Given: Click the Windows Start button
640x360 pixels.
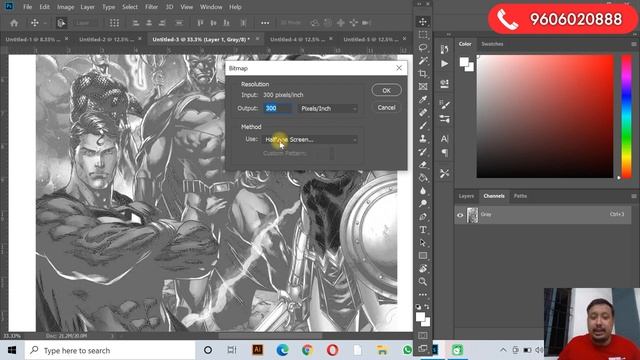Looking at the screenshot, I should (12, 350).
